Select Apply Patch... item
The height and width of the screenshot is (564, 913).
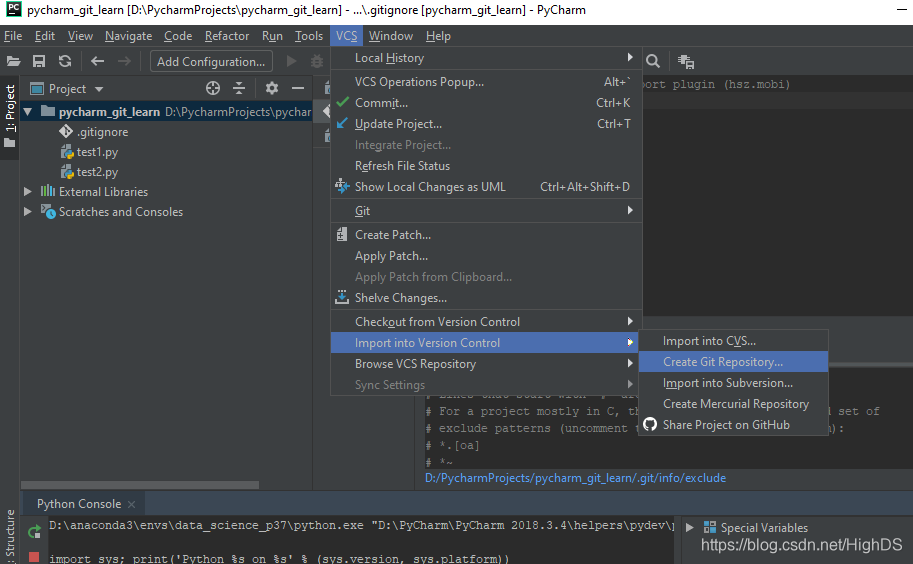(486, 256)
